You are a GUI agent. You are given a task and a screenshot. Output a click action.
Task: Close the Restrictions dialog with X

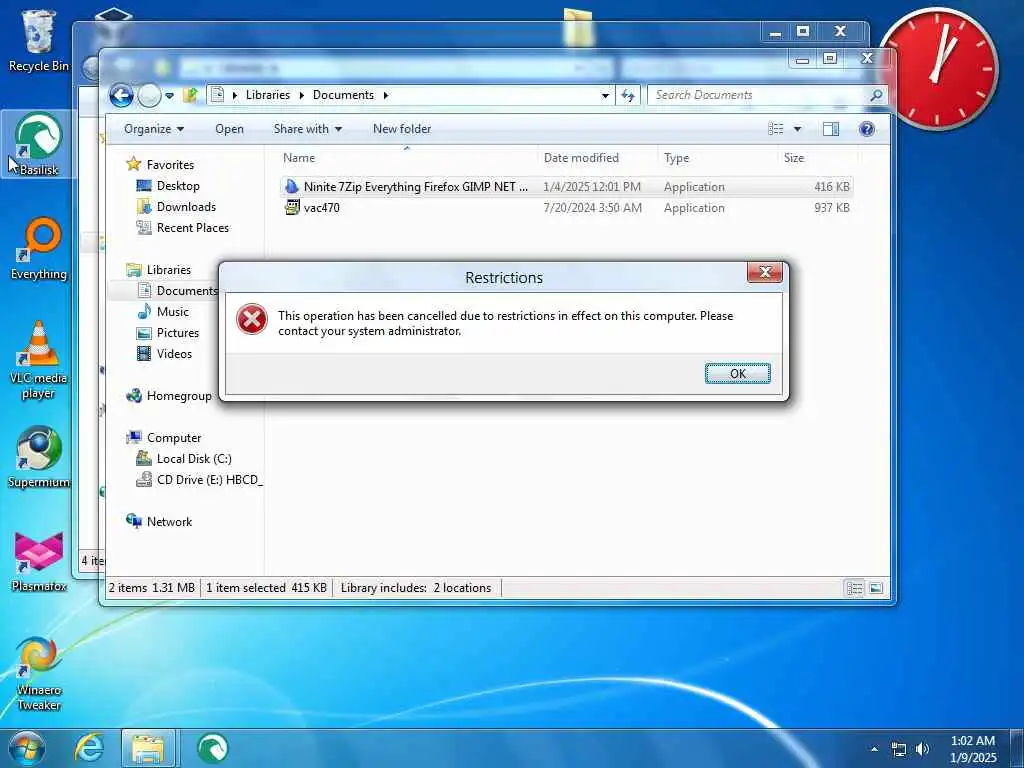[765, 272]
